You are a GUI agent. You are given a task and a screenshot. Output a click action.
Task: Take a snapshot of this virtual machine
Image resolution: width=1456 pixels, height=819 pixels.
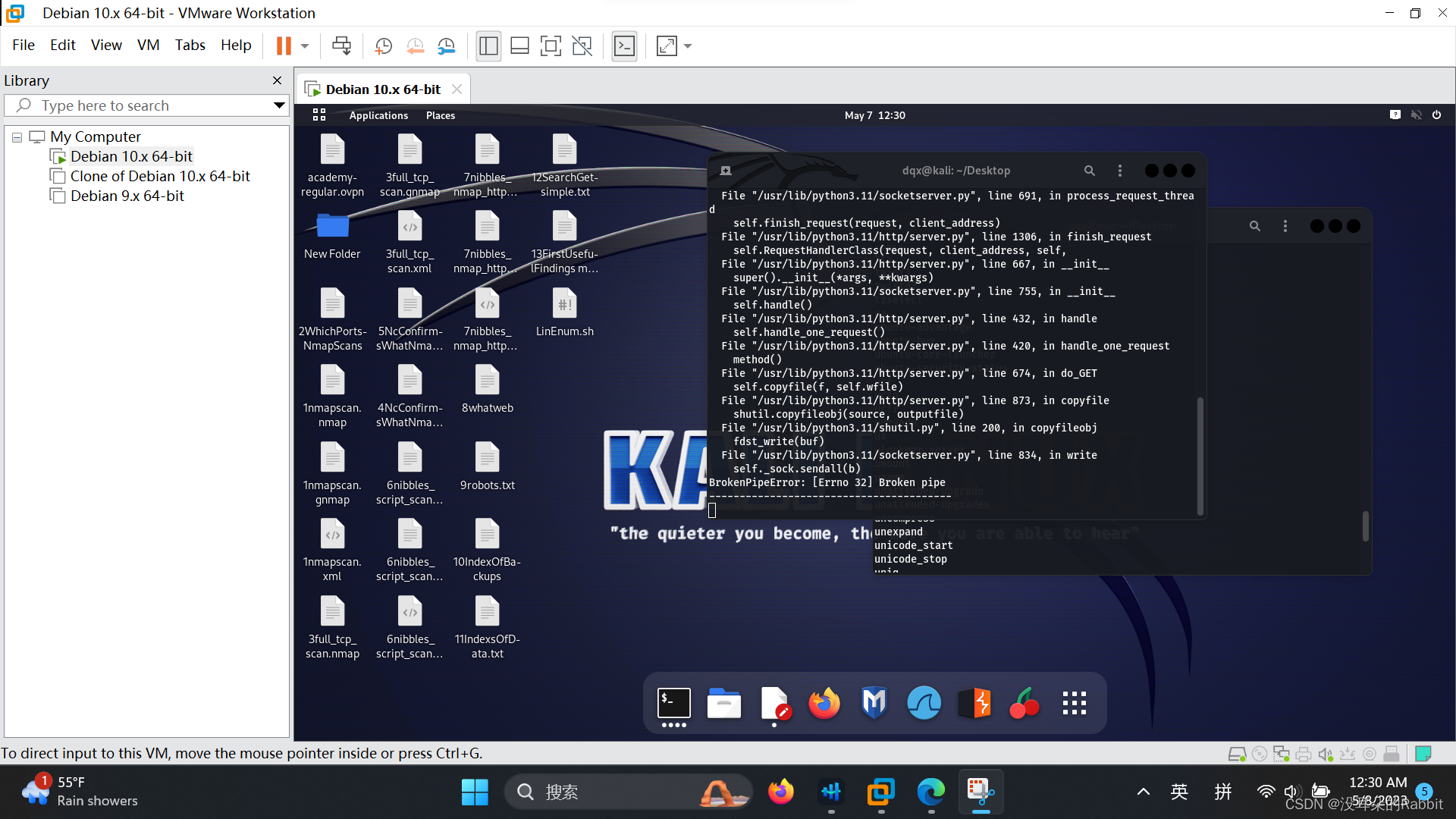click(384, 46)
